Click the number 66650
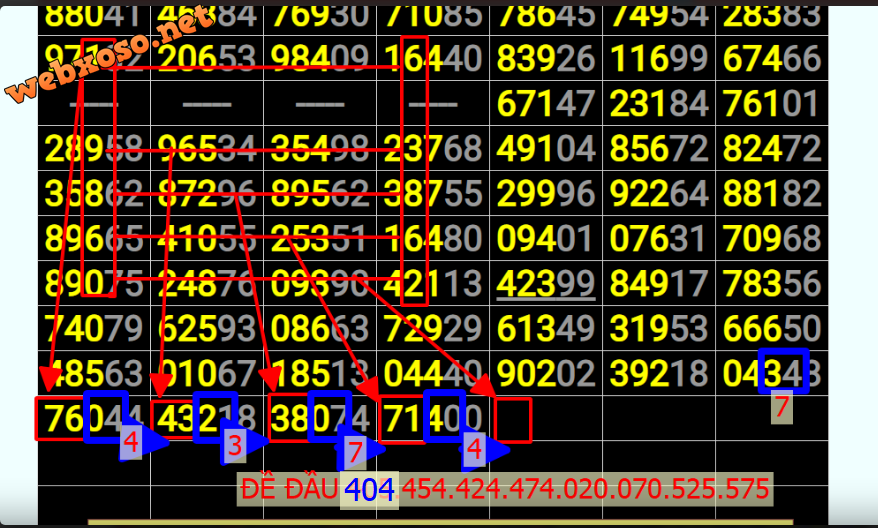This screenshot has width=878, height=528. click(772, 328)
